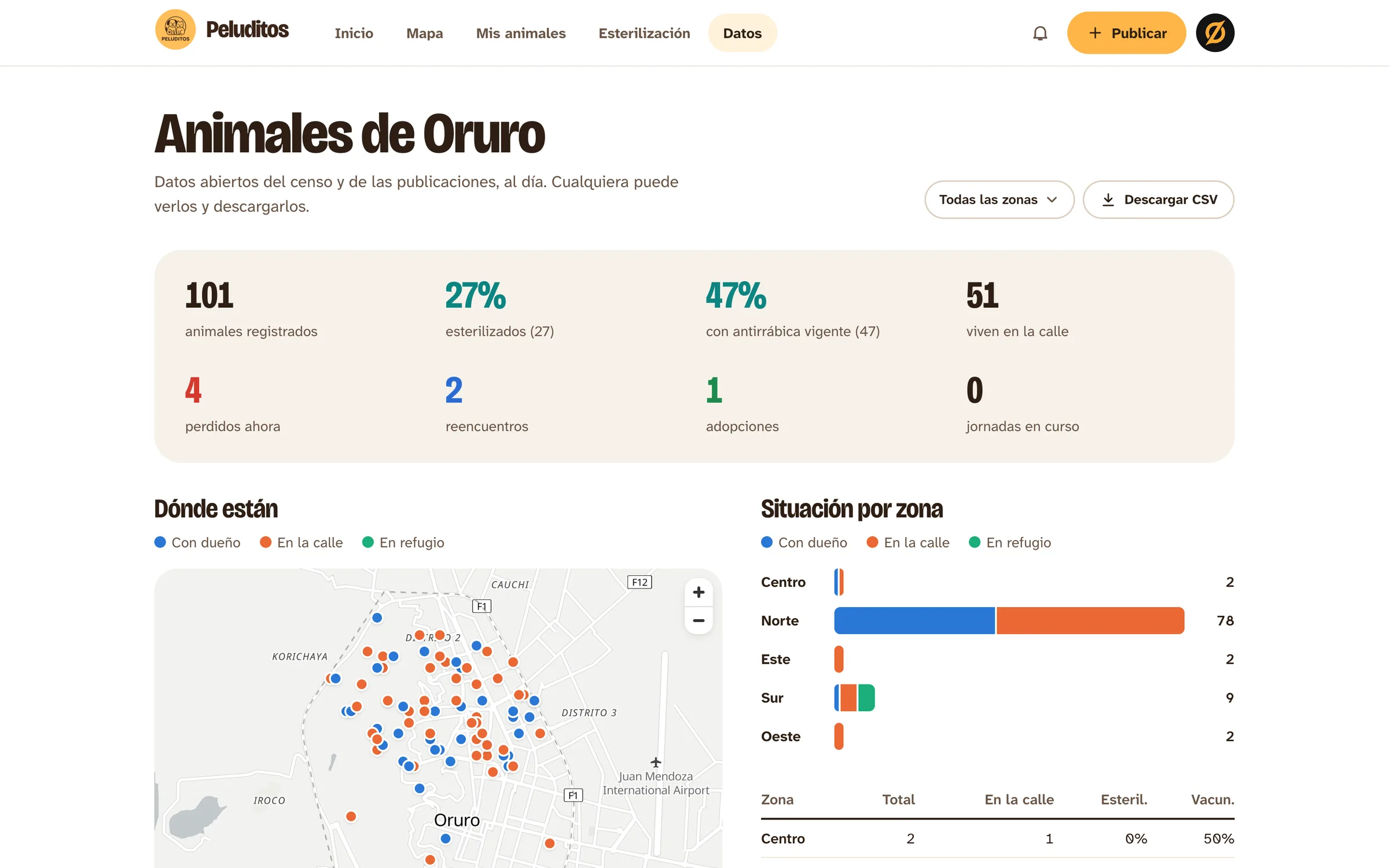Go to Inicio tab

pyautogui.click(x=354, y=33)
